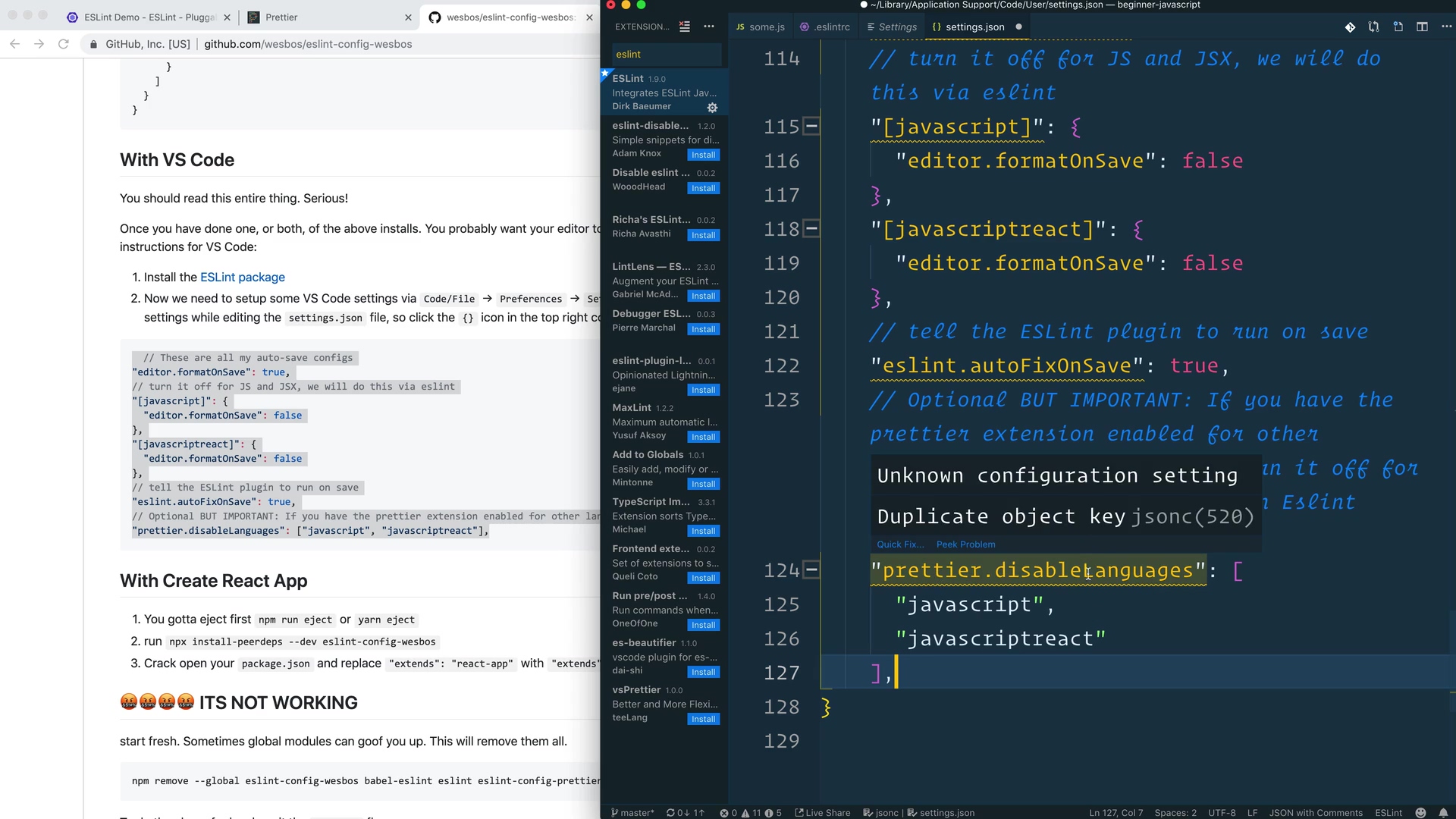This screenshot has height=819, width=1456.
Task: Open the errors and warnings count
Action: pos(751,813)
